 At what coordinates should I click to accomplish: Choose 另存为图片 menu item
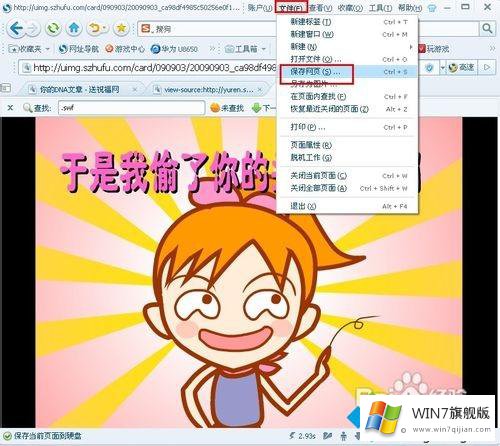tap(347, 84)
